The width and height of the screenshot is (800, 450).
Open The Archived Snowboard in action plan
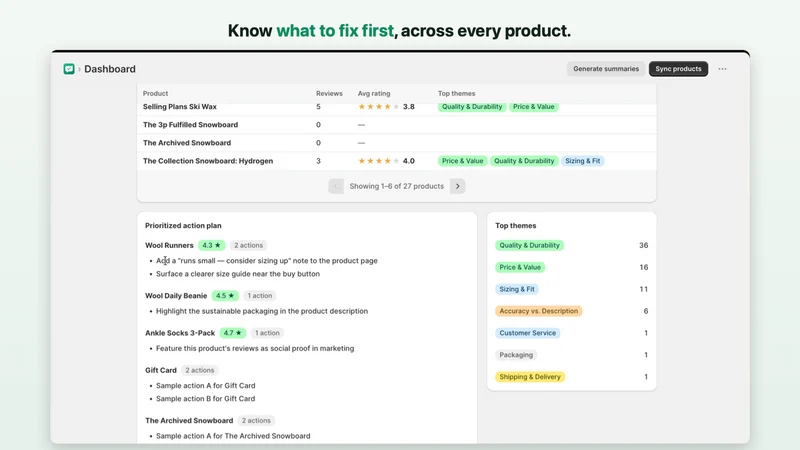coord(189,421)
